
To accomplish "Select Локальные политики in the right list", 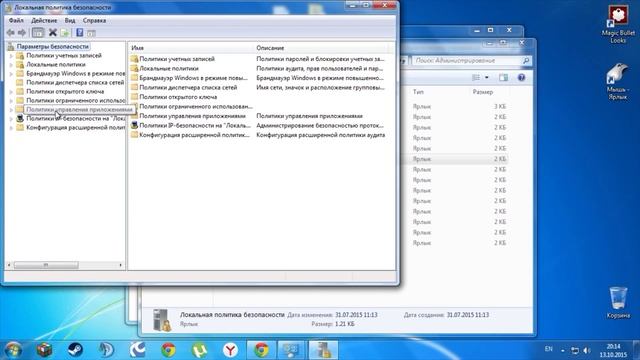I will click(x=169, y=68).
